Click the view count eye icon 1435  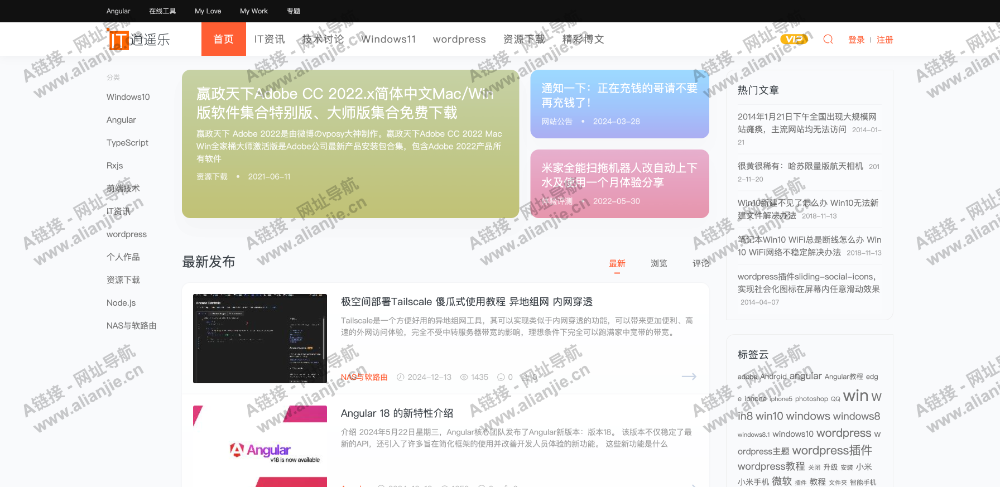pyautogui.click(x=464, y=377)
